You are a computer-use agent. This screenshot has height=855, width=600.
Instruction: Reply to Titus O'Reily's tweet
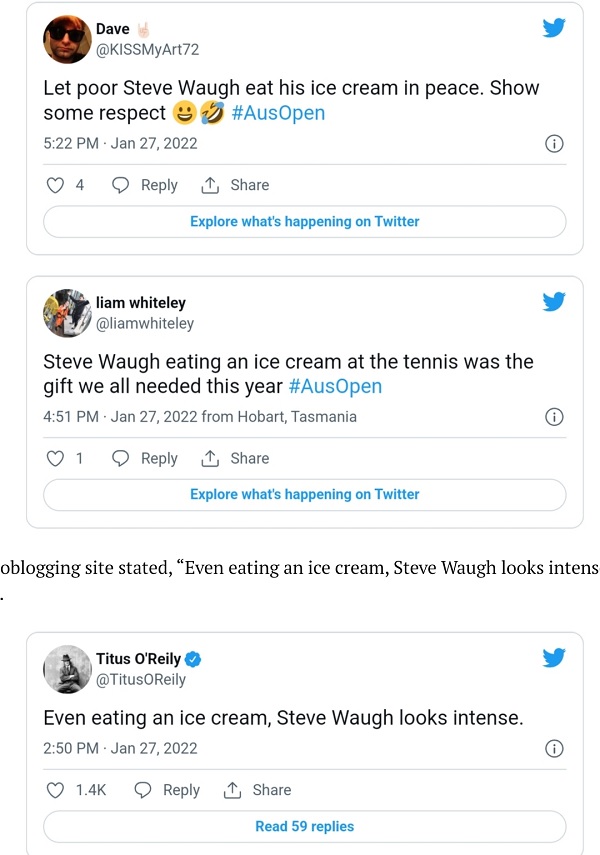(167, 790)
